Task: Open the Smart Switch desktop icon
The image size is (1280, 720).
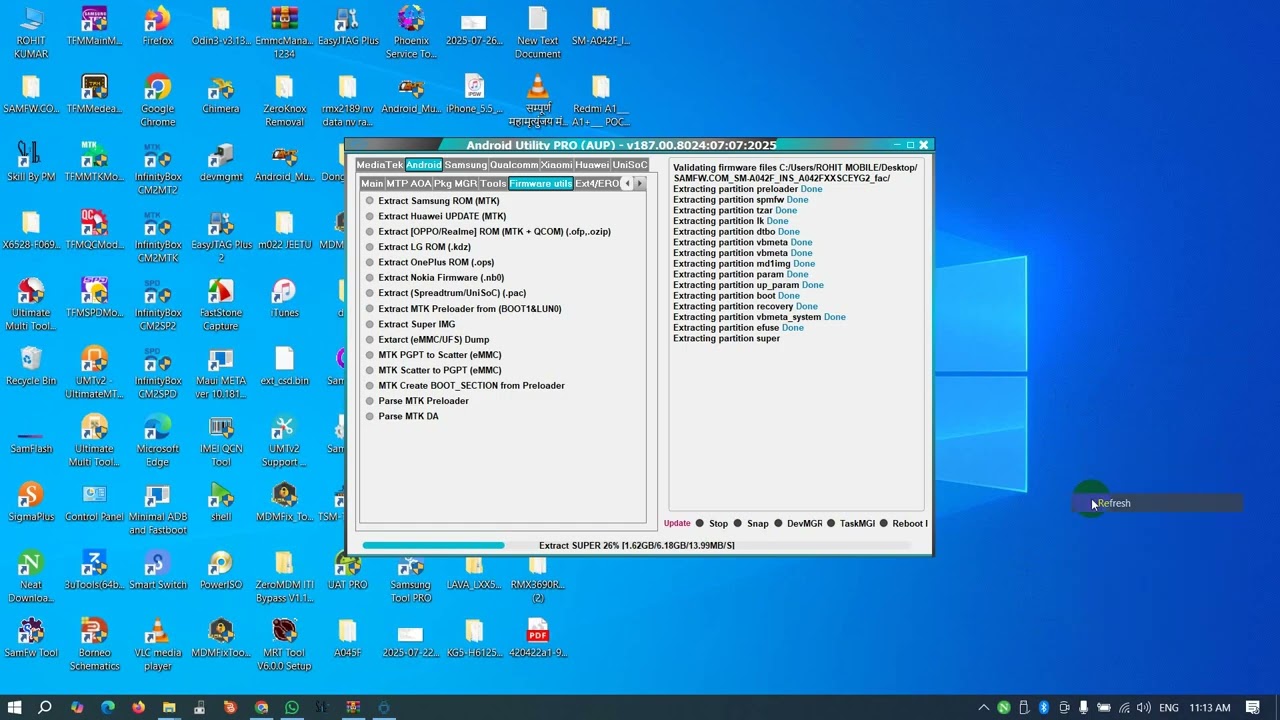Action: click(158, 570)
